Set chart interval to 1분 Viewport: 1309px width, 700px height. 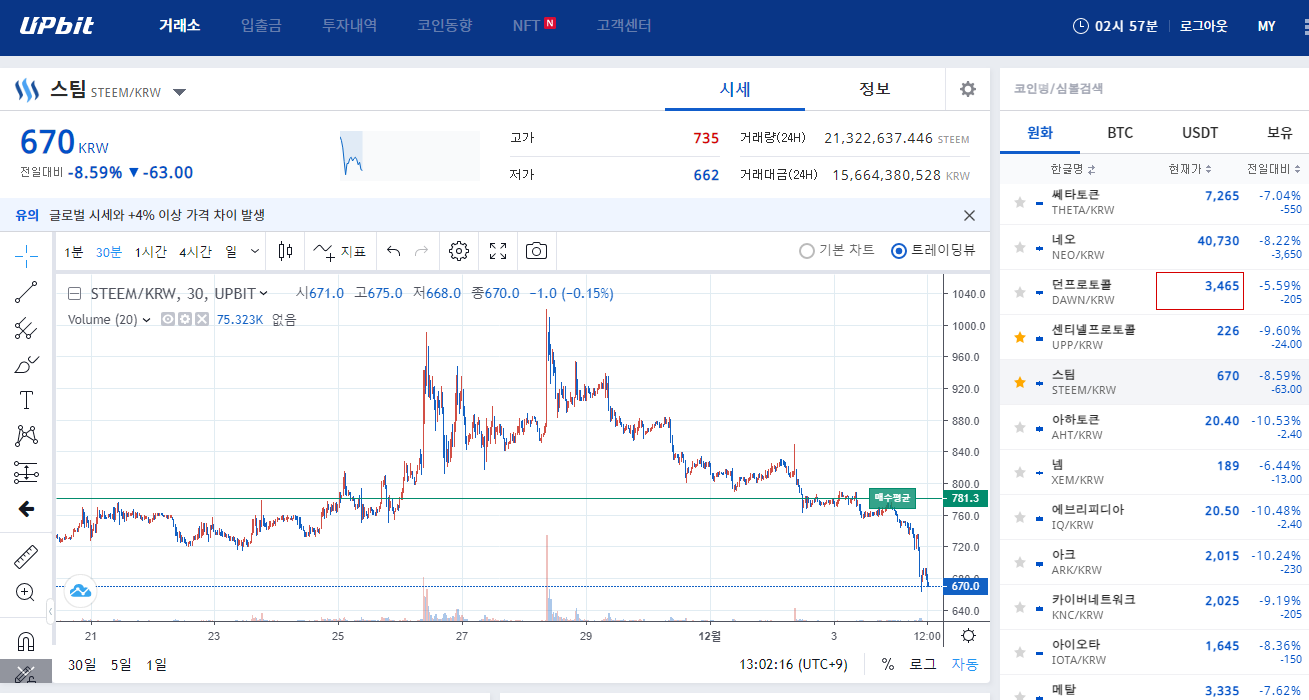click(75, 252)
